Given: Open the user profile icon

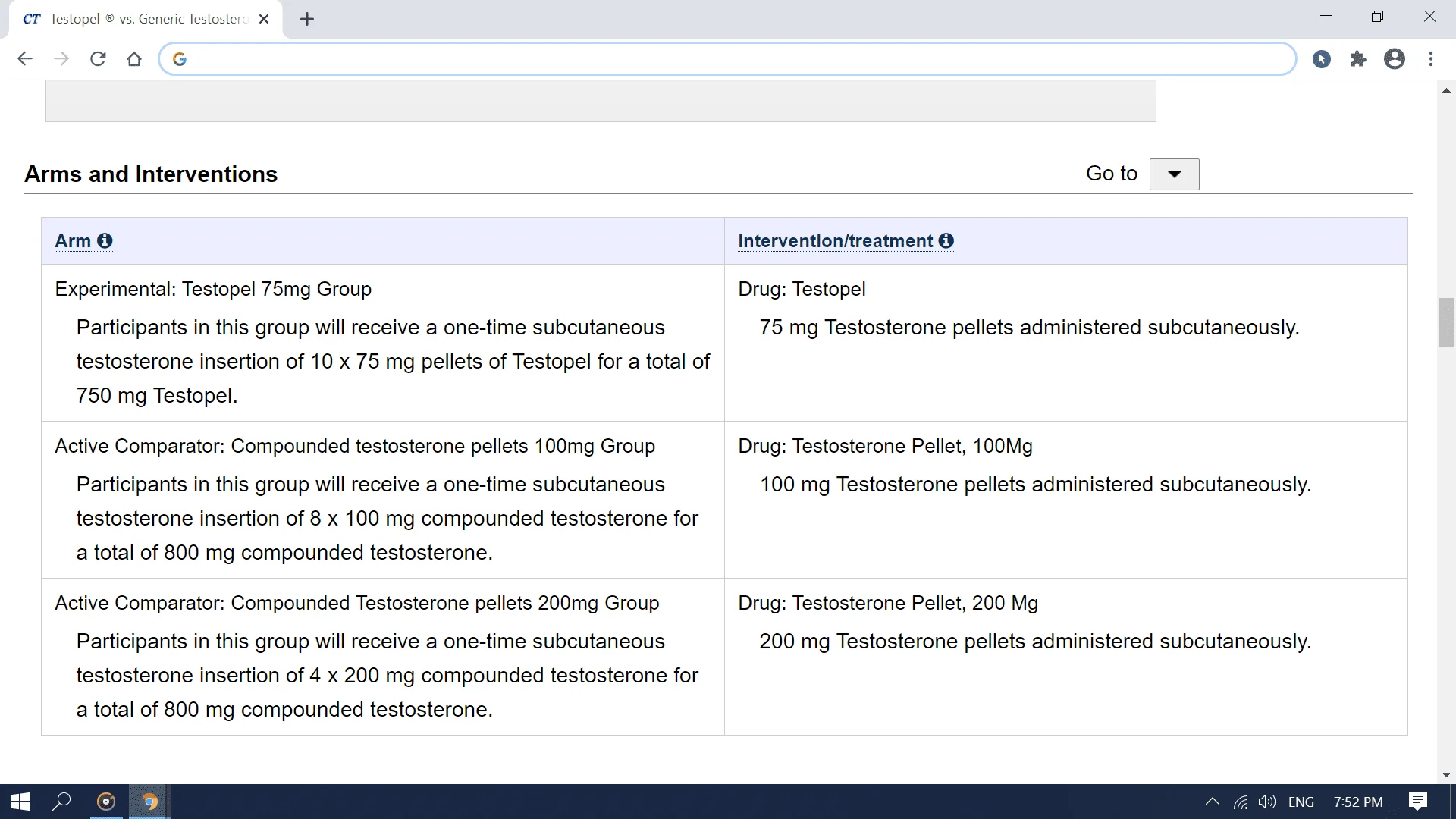Looking at the screenshot, I should click(1395, 59).
